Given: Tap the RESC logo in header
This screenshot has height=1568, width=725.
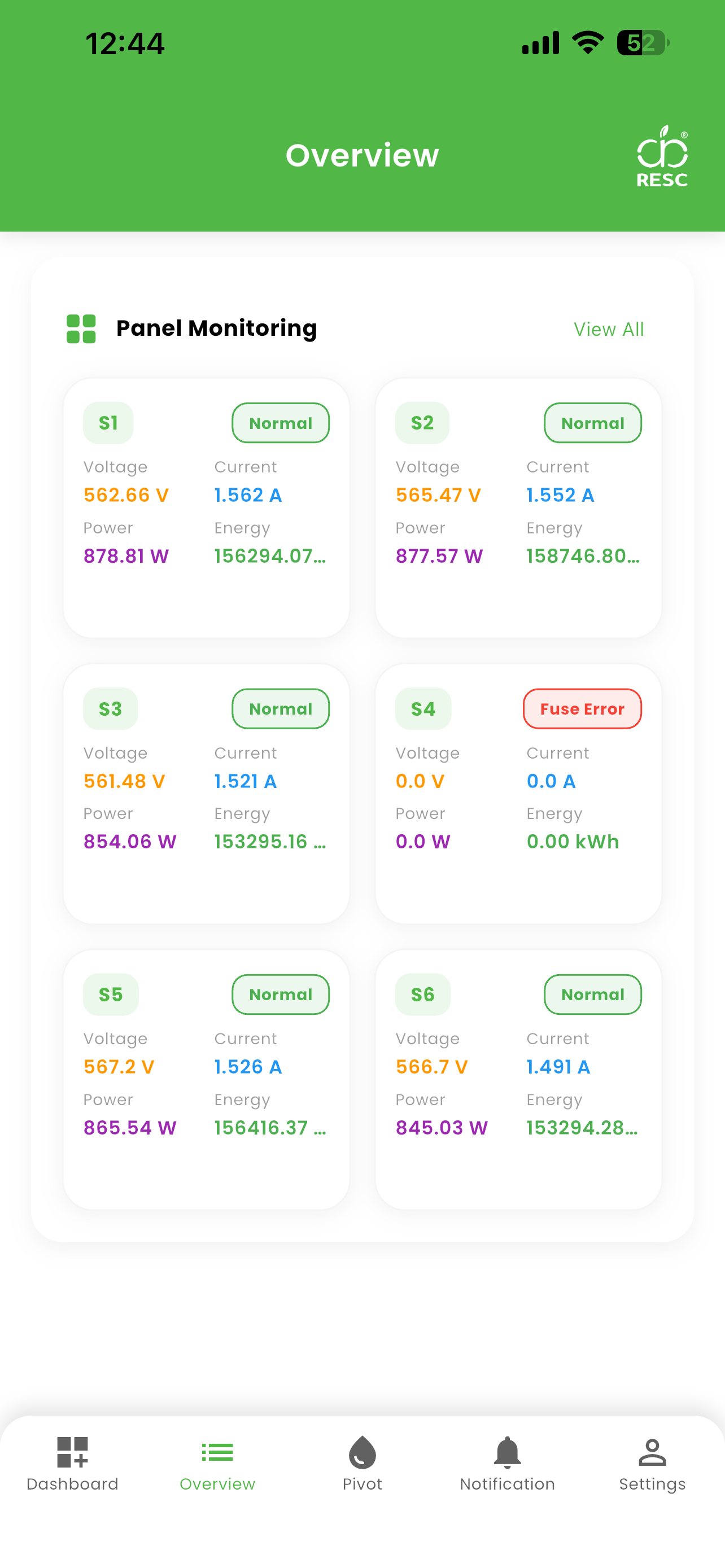Looking at the screenshot, I should click(662, 156).
